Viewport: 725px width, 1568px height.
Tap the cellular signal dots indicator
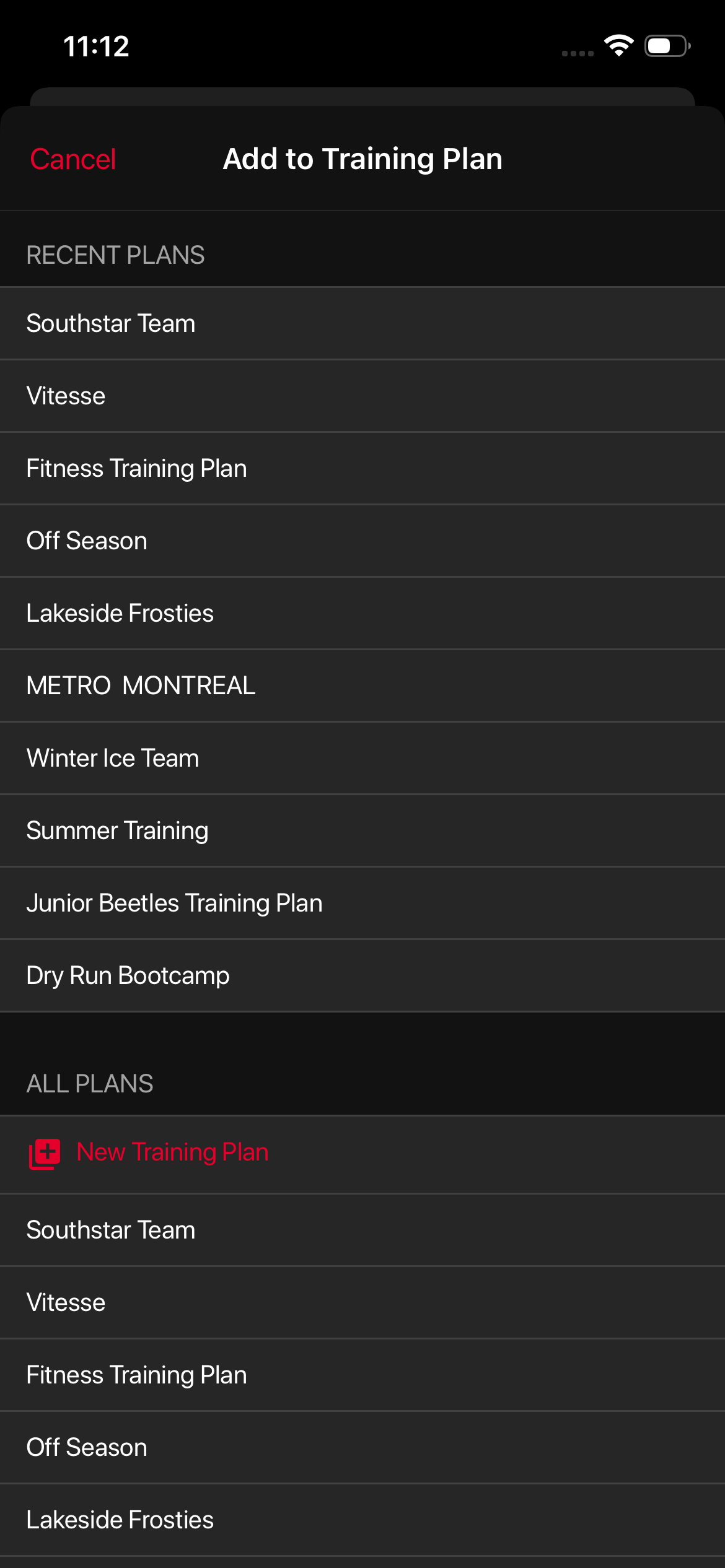tap(578, 53)
